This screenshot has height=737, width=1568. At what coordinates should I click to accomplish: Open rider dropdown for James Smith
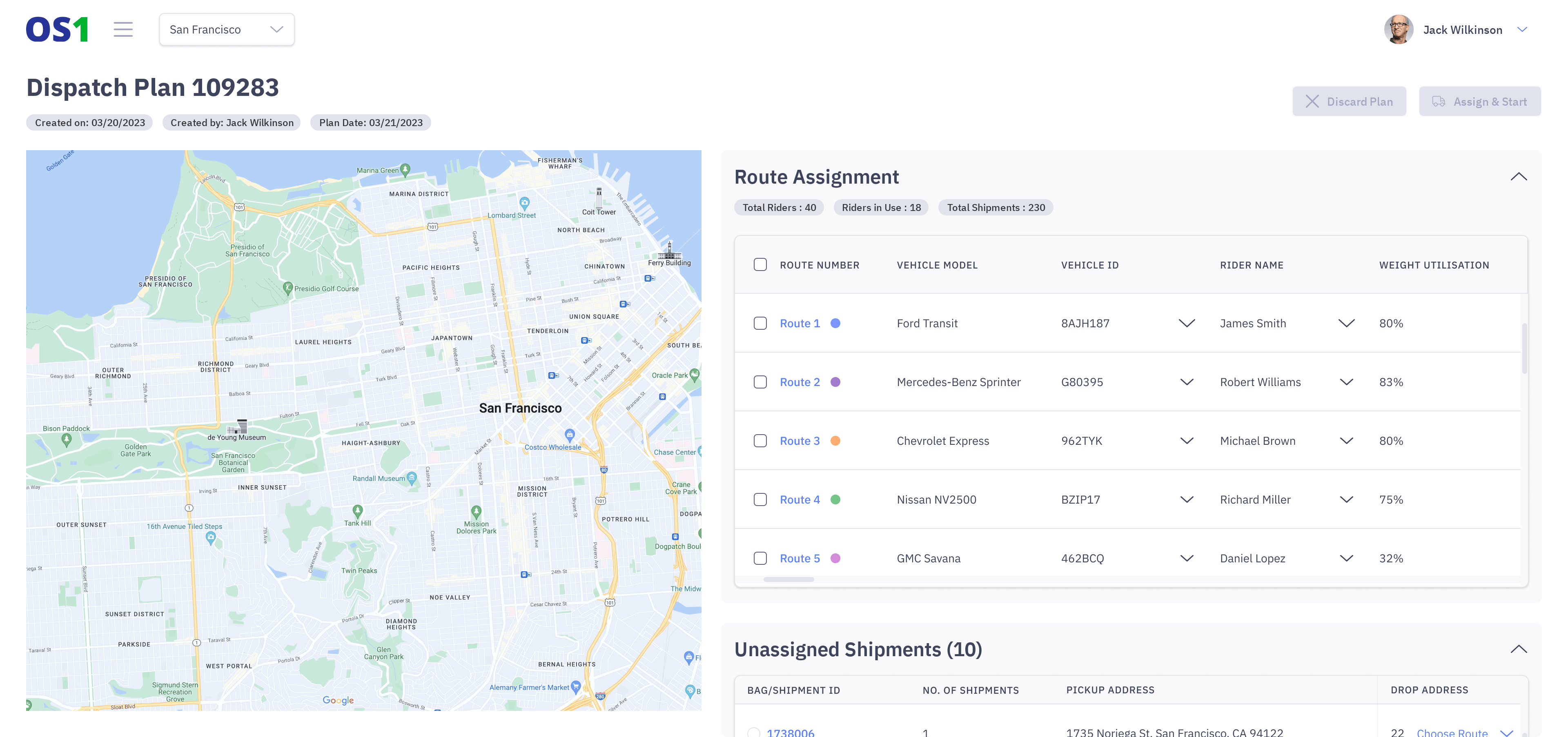tap(1346, 324)
